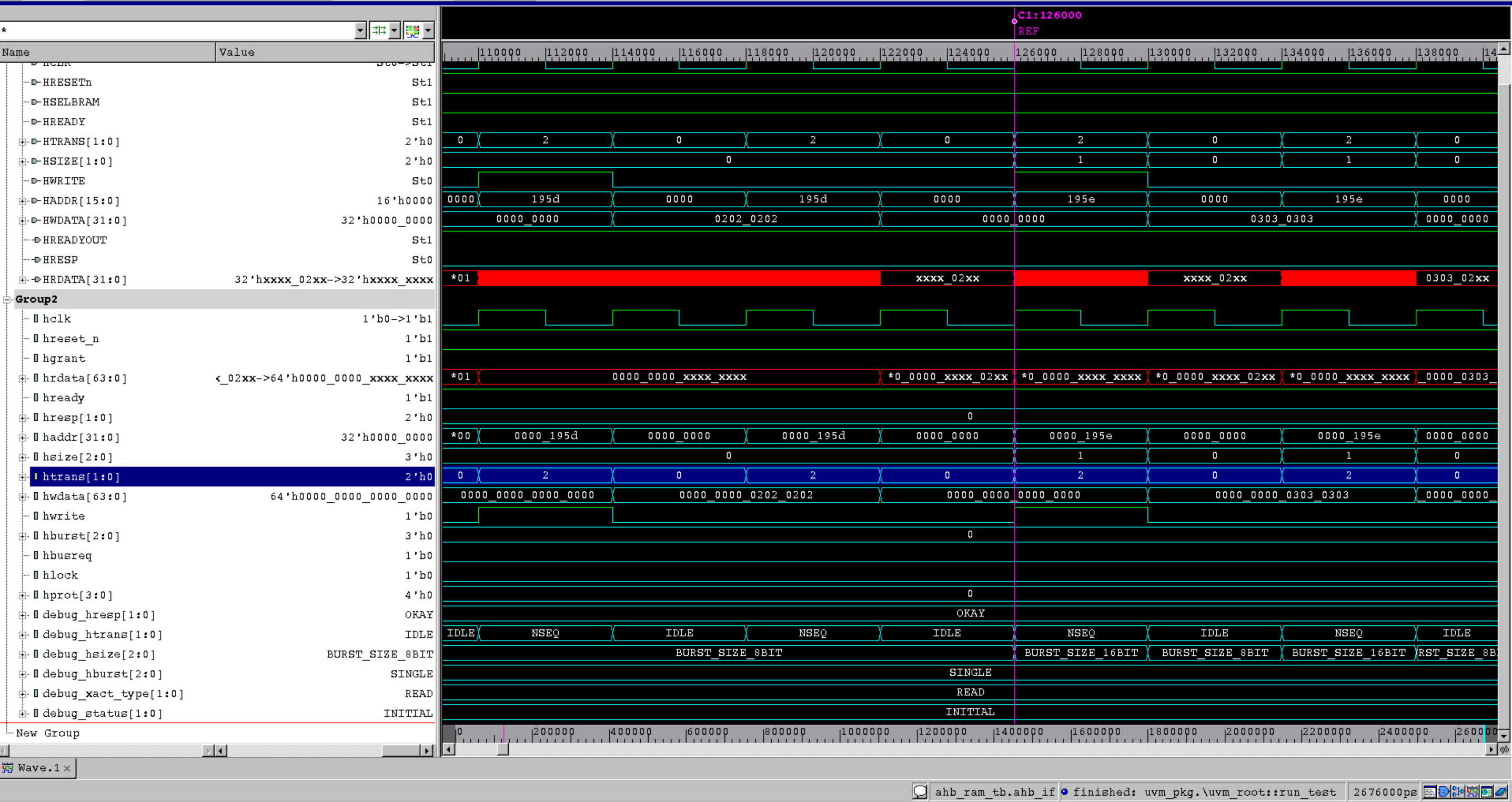Open the source window icon in status bar
1512x802 pixels.
pos(1430,791)
